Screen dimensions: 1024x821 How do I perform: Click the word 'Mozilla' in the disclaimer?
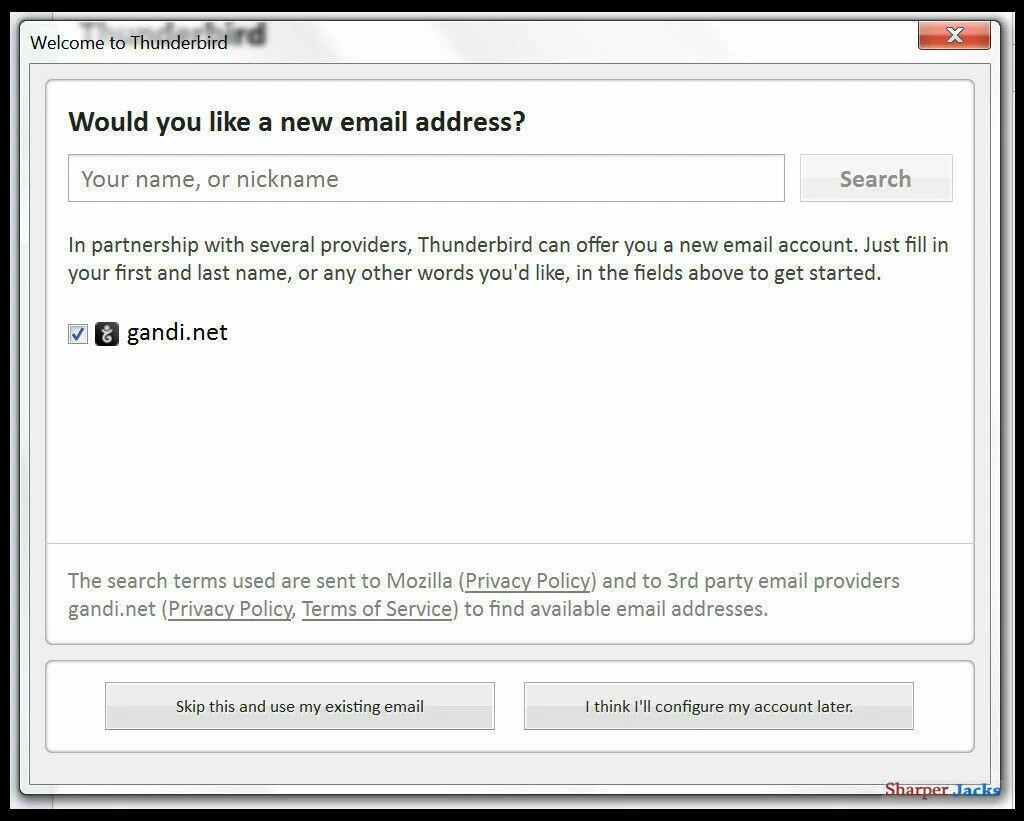tap(419, 581)
